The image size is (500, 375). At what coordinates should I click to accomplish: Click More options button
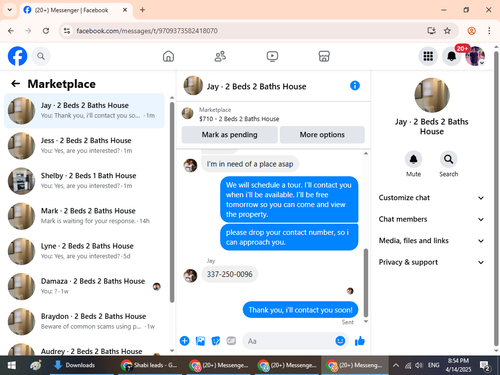point(322,135)
